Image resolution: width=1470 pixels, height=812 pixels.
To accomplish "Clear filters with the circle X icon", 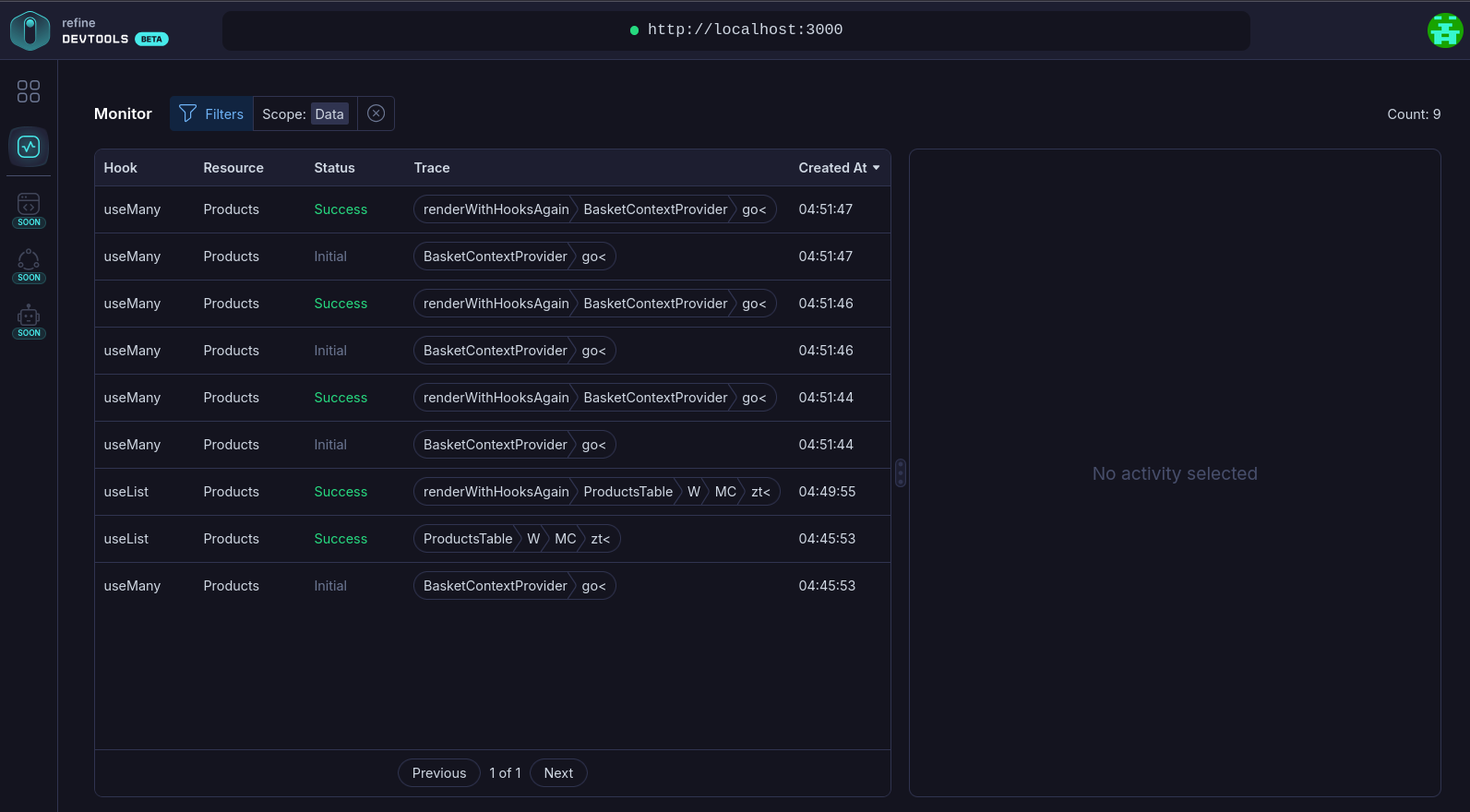I will tap(376, 113).
